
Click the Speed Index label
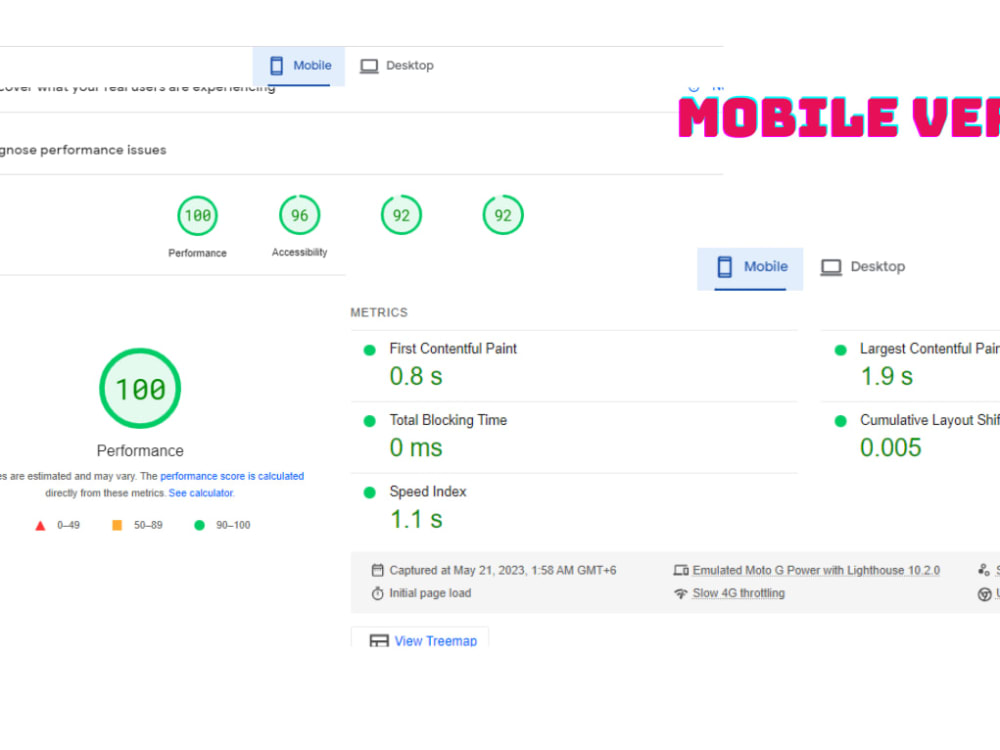click(428, 492)
